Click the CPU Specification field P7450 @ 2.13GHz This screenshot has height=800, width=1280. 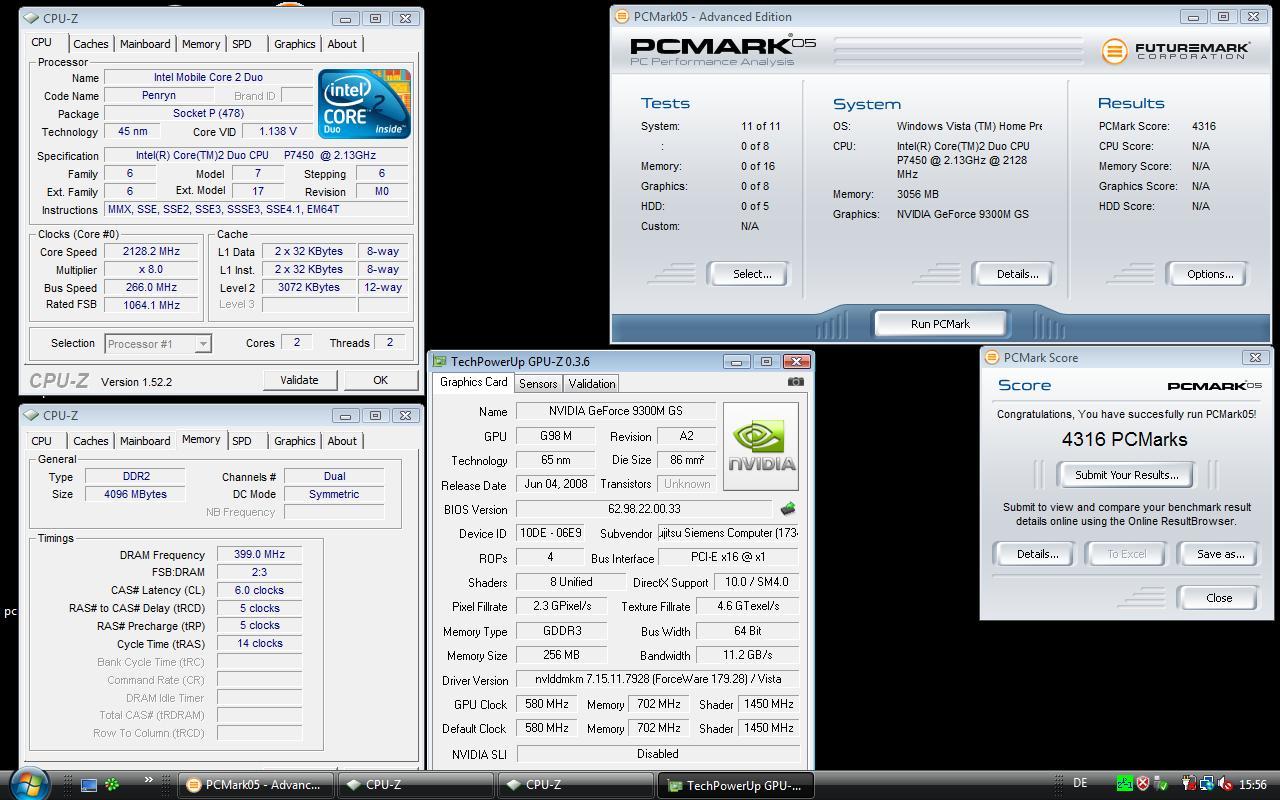point(256,156)
